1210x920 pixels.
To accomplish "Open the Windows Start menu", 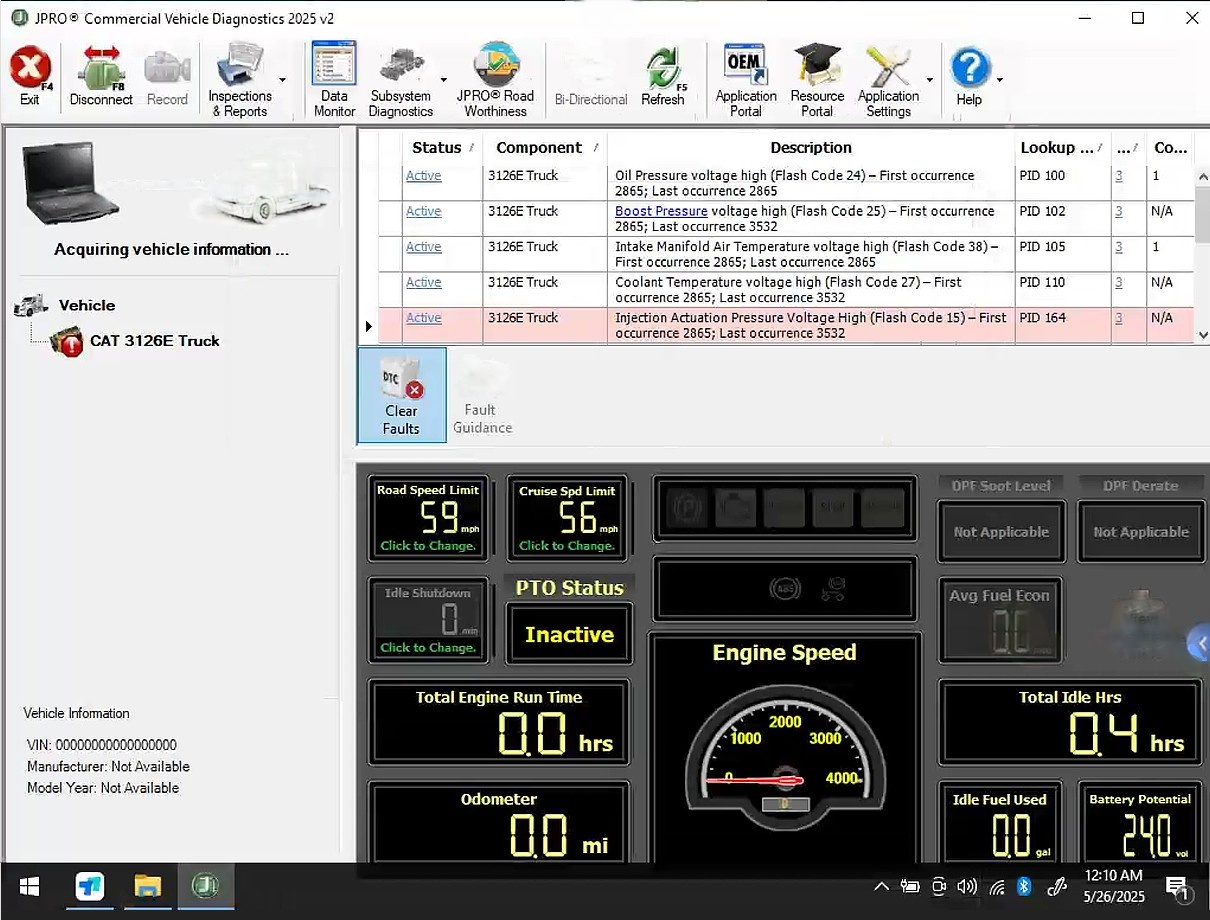I will [x=29, y=887].
